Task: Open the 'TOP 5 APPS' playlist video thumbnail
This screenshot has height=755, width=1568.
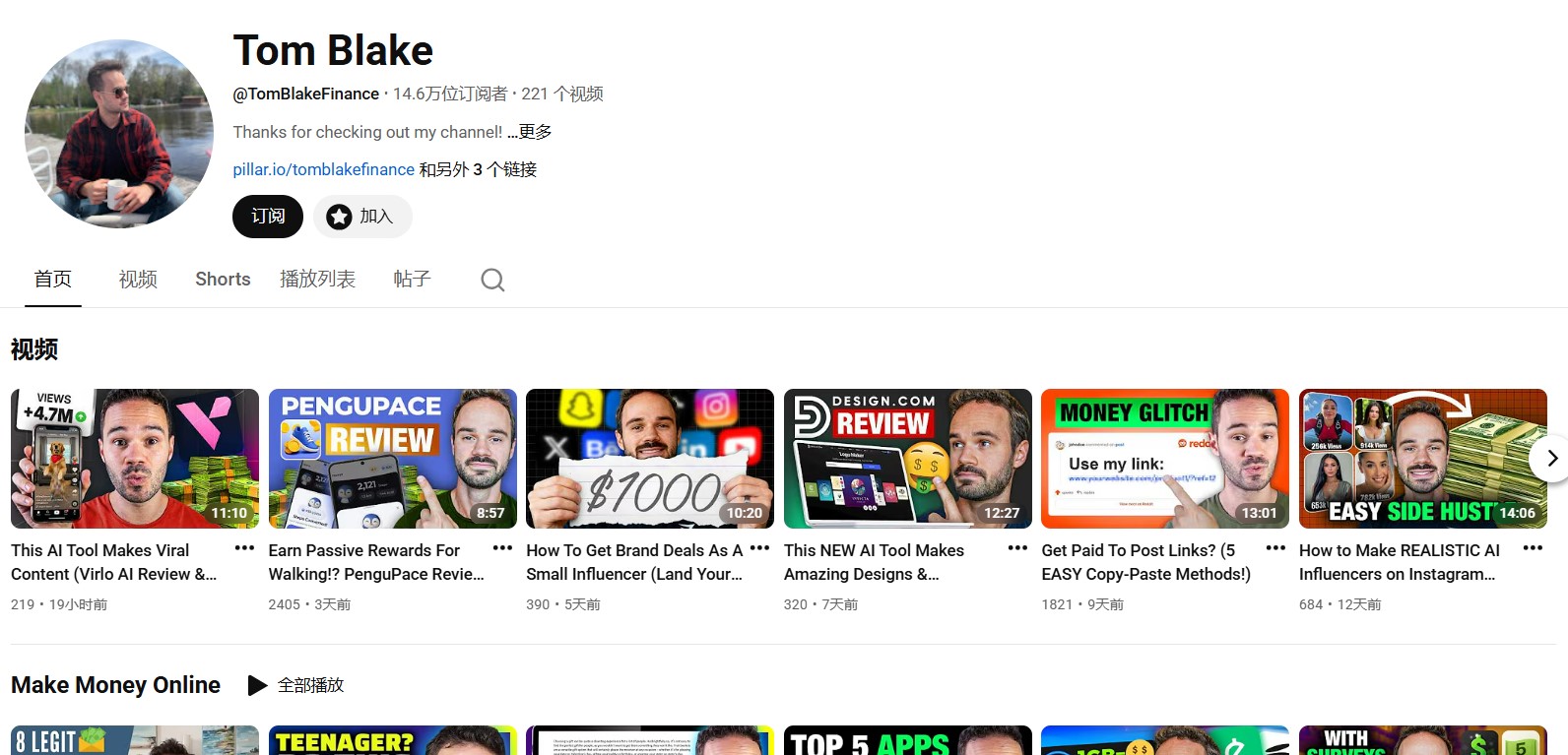Action: tap(908, 740)
